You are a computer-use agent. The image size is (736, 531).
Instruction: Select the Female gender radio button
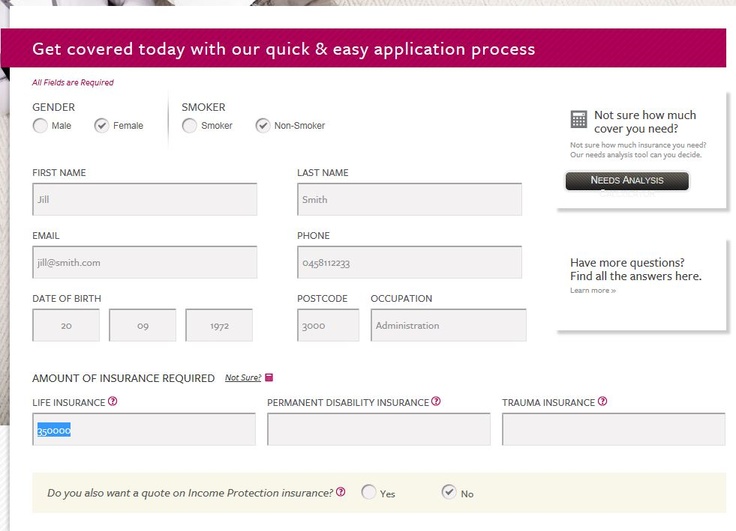[101, 126]
